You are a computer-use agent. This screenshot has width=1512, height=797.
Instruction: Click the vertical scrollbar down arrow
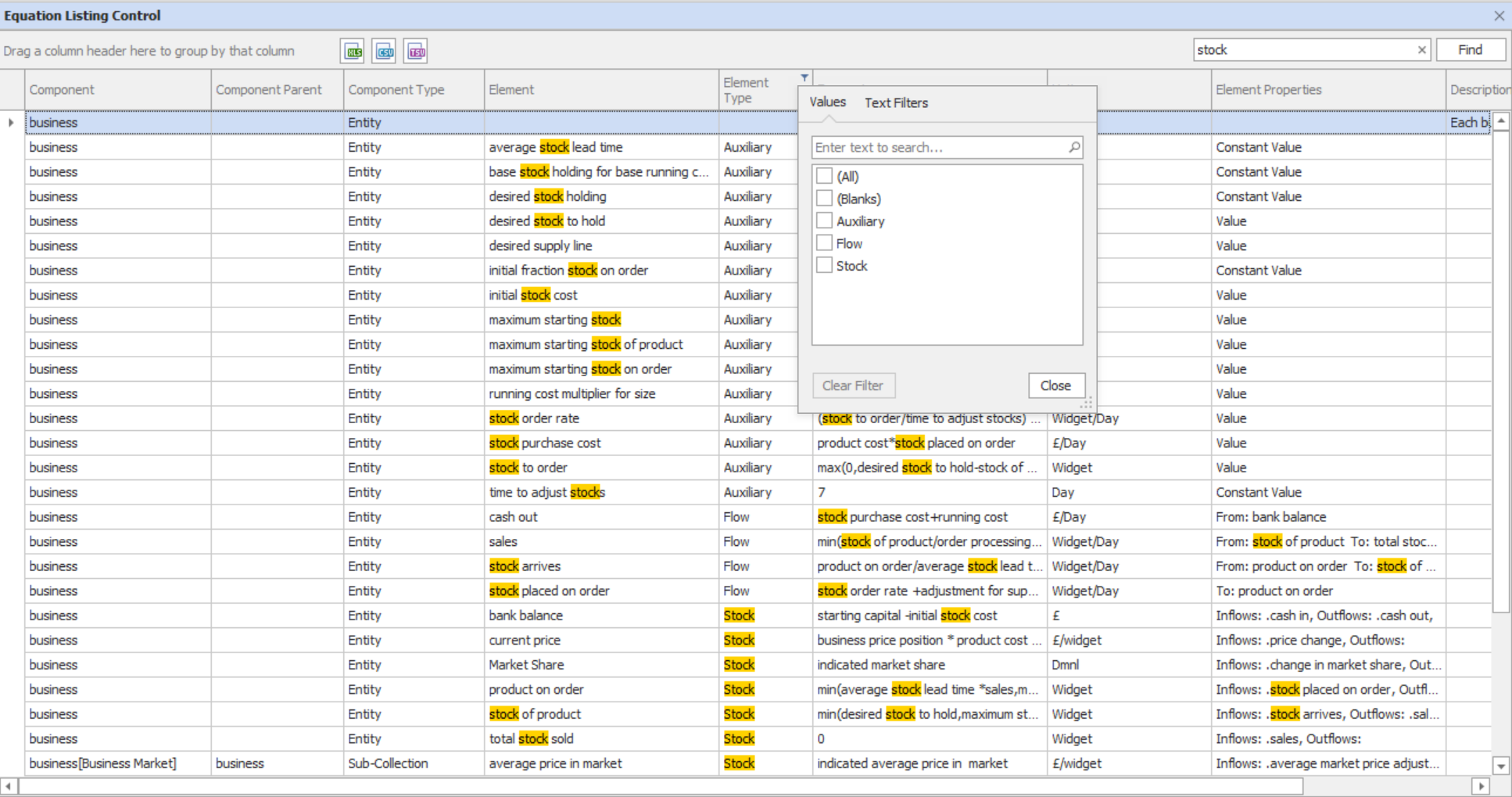1501,766
